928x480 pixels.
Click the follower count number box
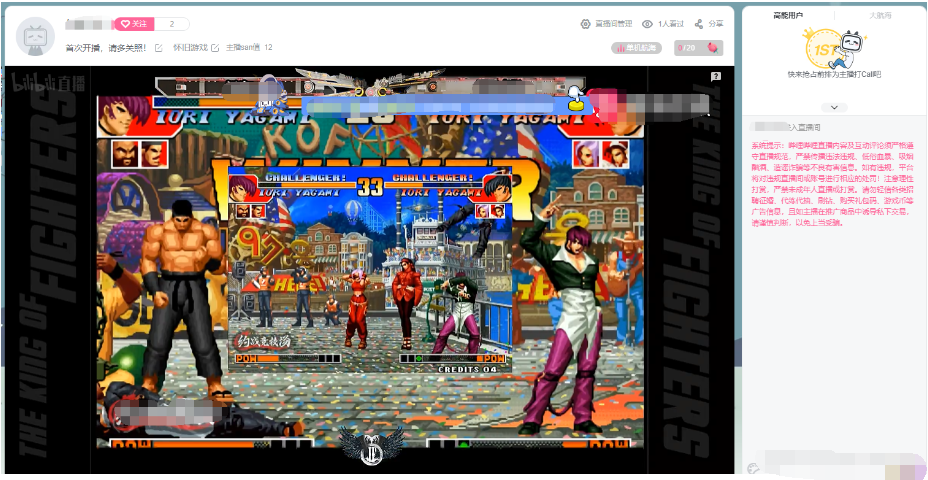click(172, 24)
